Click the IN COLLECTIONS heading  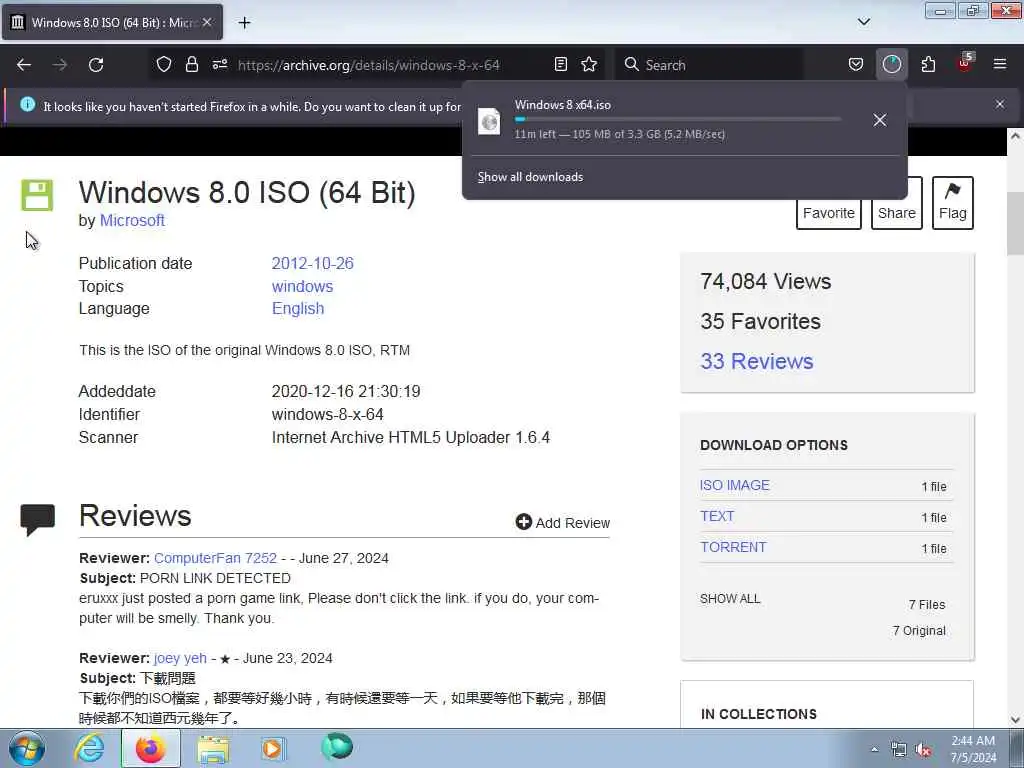(758, 714)
